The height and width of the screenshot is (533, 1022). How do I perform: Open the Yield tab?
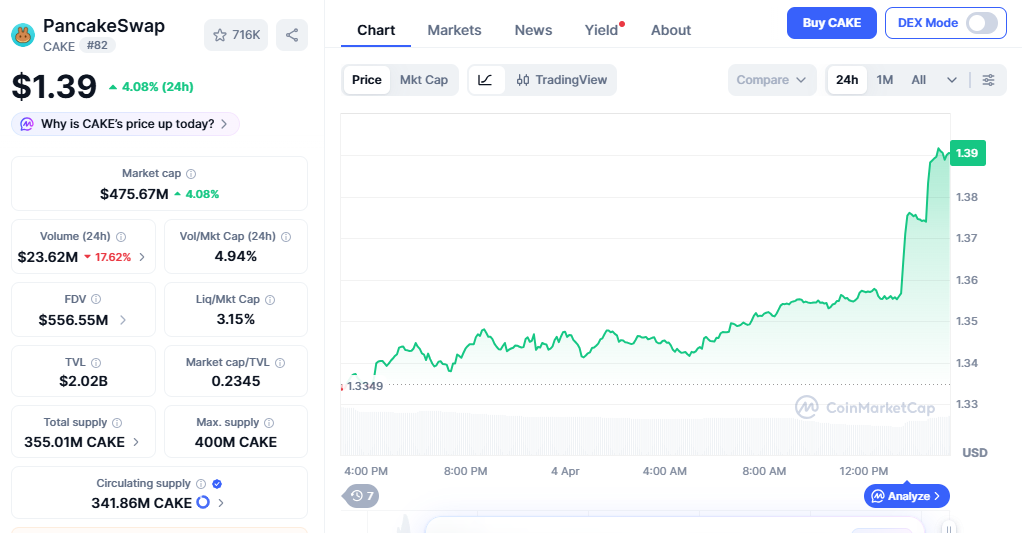tap(601, 30)
